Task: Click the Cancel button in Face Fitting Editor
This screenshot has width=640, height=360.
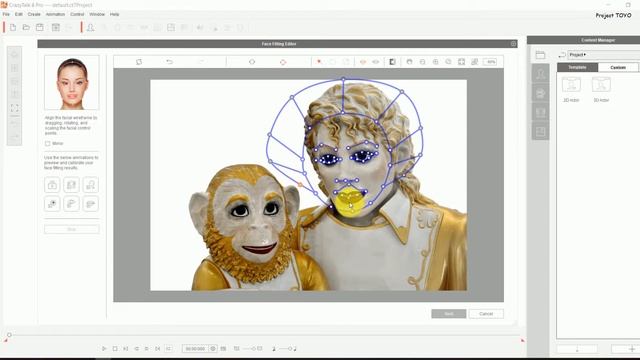Action: coord(486,313)
